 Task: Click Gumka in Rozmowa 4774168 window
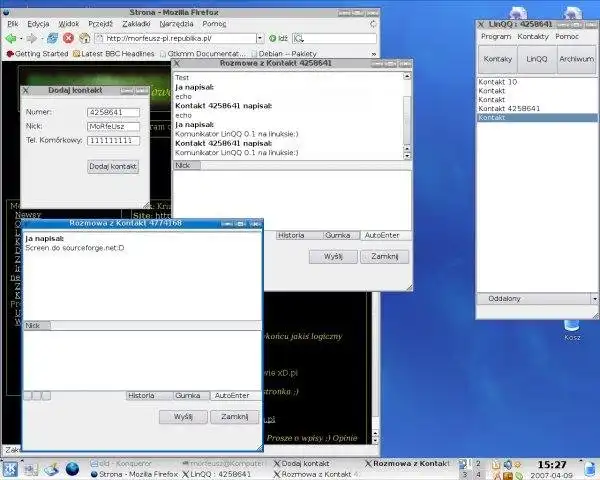click(191, 395)
